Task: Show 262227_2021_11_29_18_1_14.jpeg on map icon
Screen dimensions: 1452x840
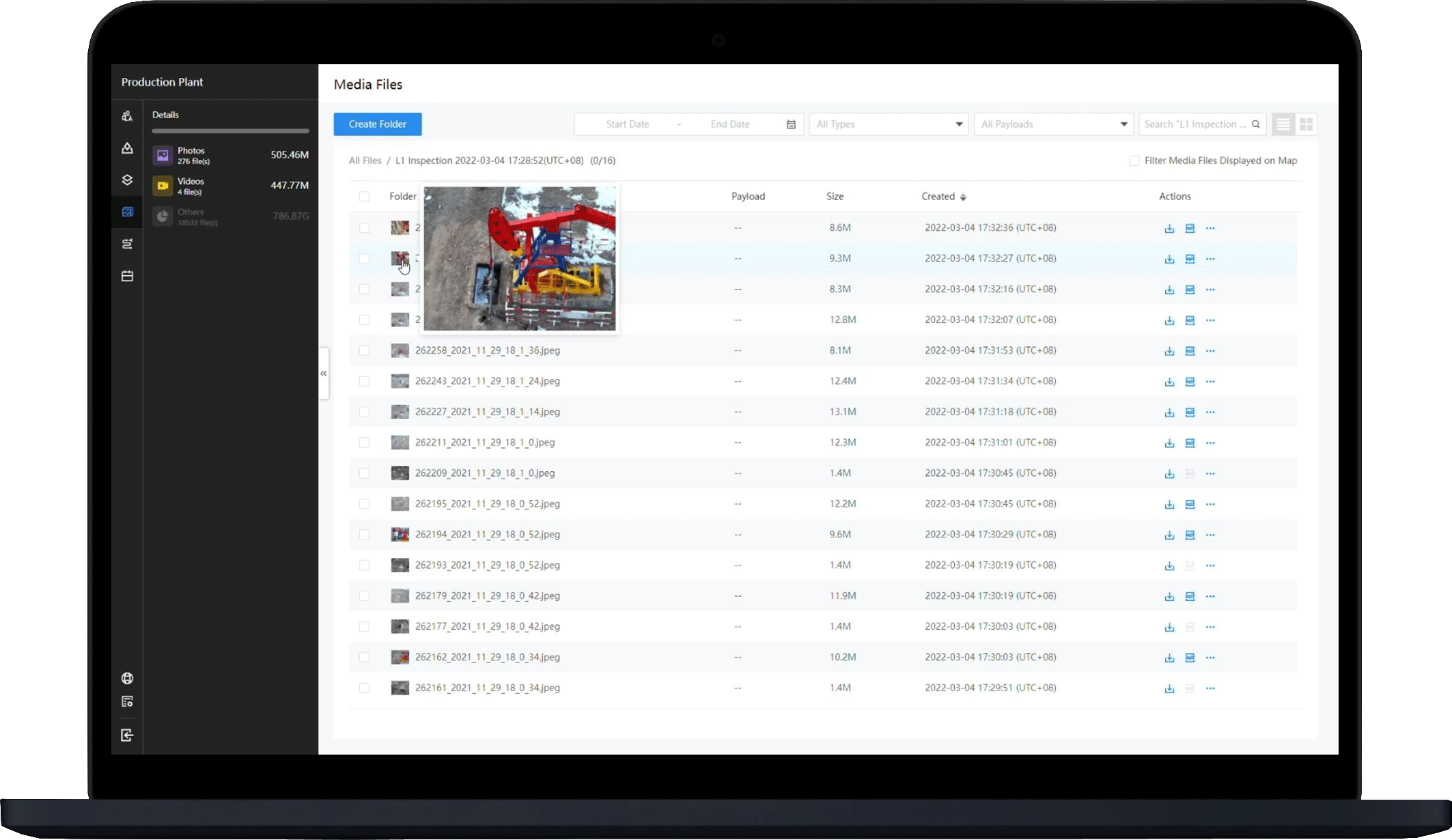Action: (x=1190, y=412)
